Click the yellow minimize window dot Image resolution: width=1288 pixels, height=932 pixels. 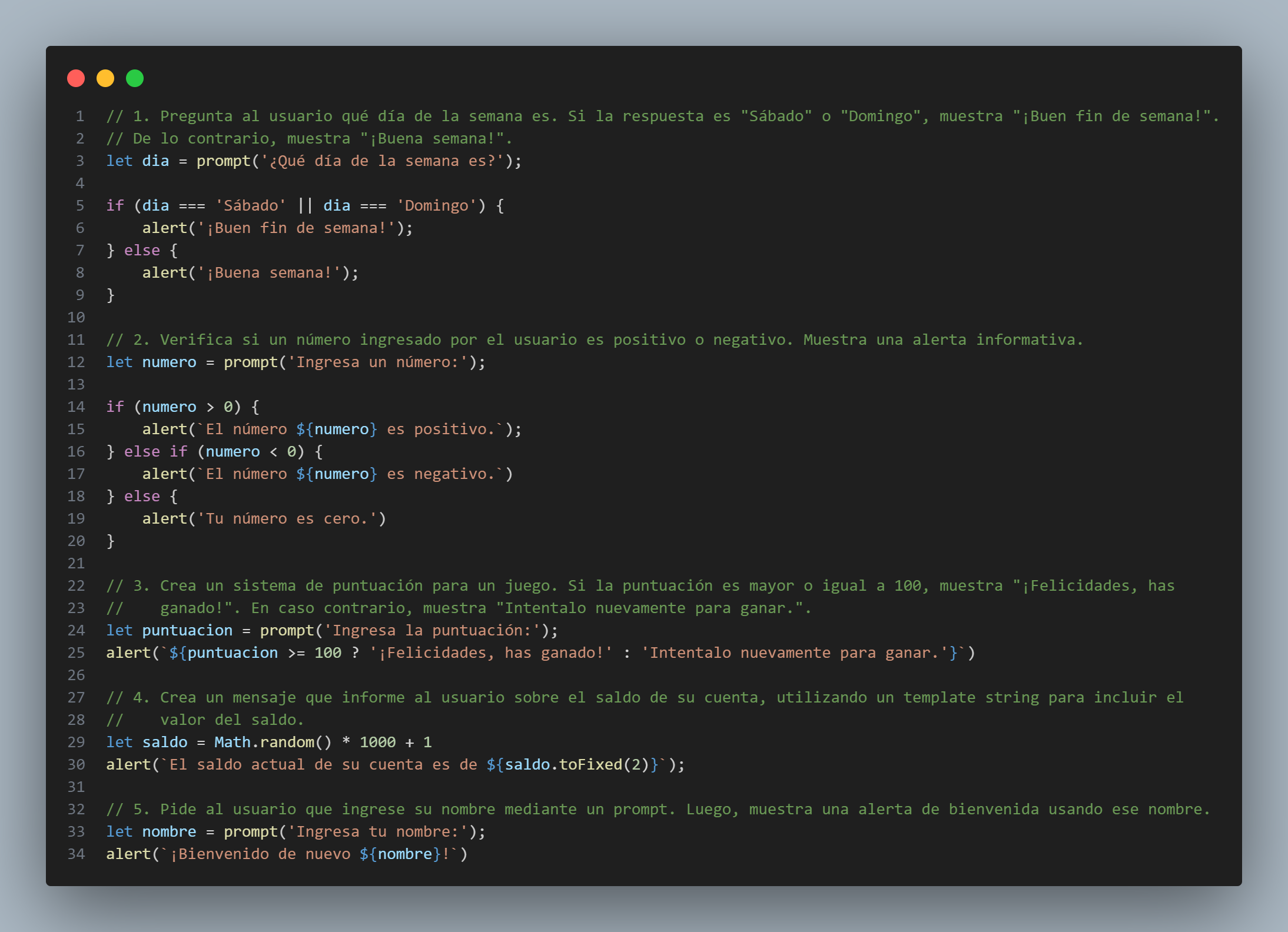tap(105, 78)
